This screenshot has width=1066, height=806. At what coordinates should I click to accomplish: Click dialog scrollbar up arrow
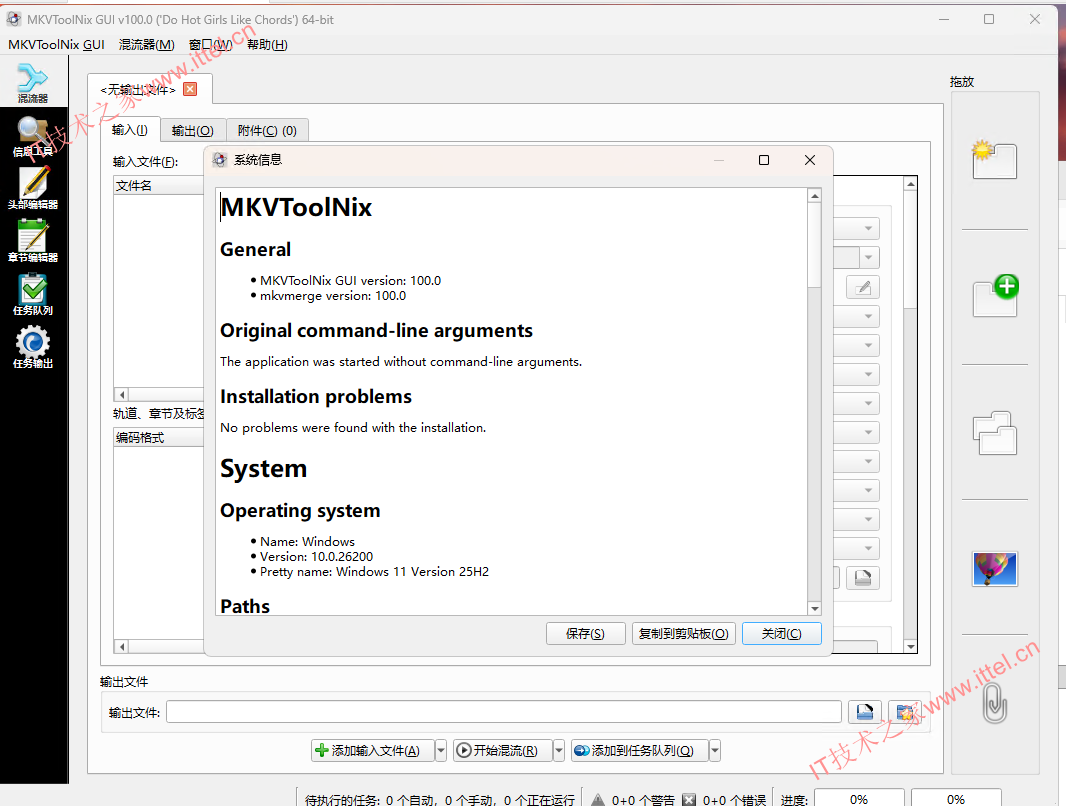(814, 196)
